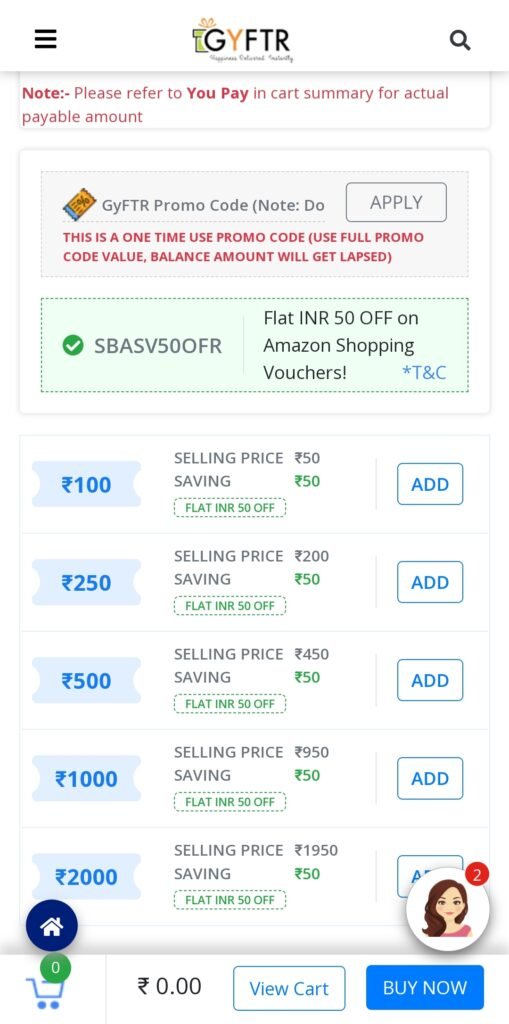Add the ₹500 voucher
This screenshot has height=1024, width=509.
tap(430, 680)
